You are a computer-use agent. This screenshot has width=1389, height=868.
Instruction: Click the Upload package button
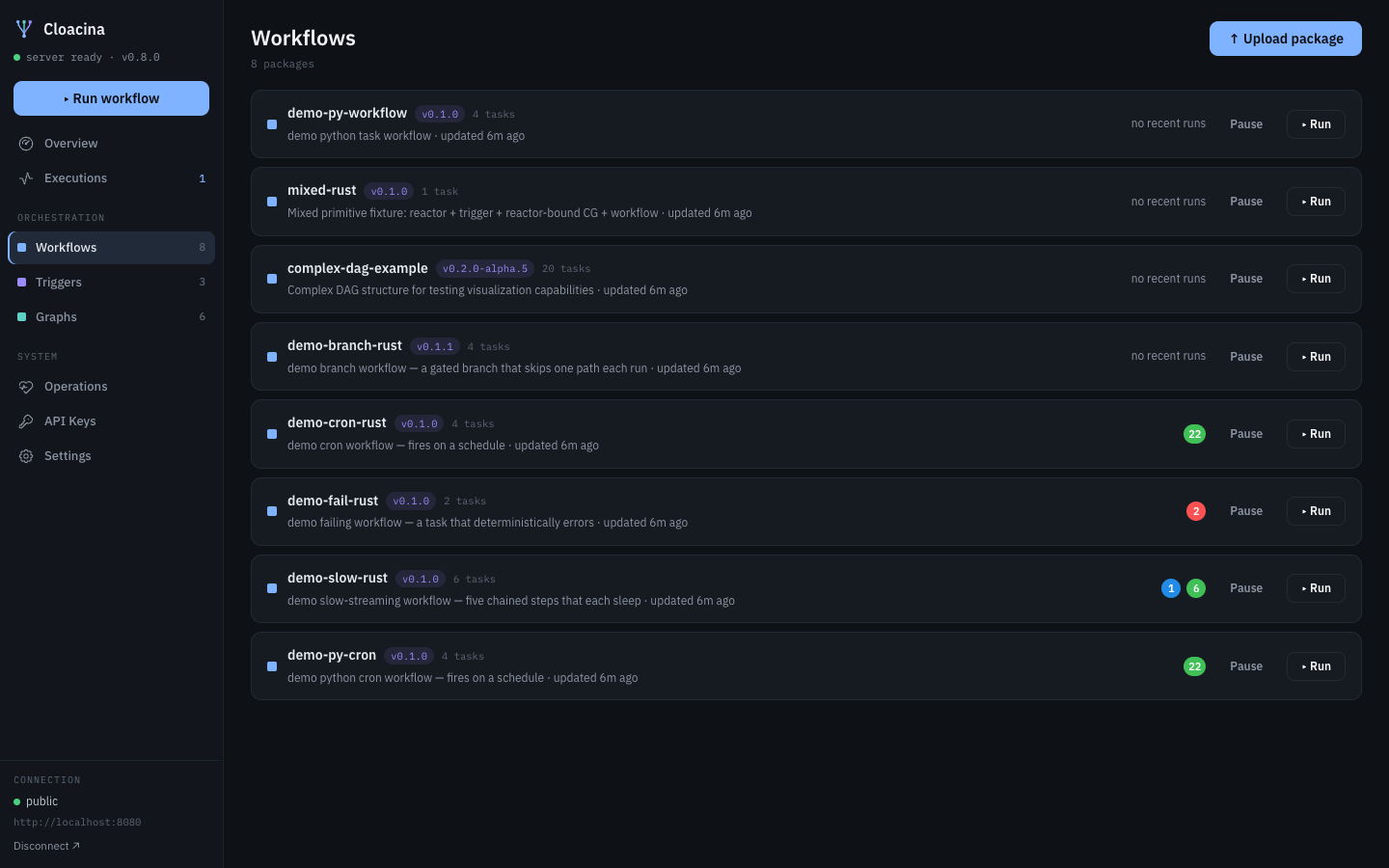pos(1286,39)
